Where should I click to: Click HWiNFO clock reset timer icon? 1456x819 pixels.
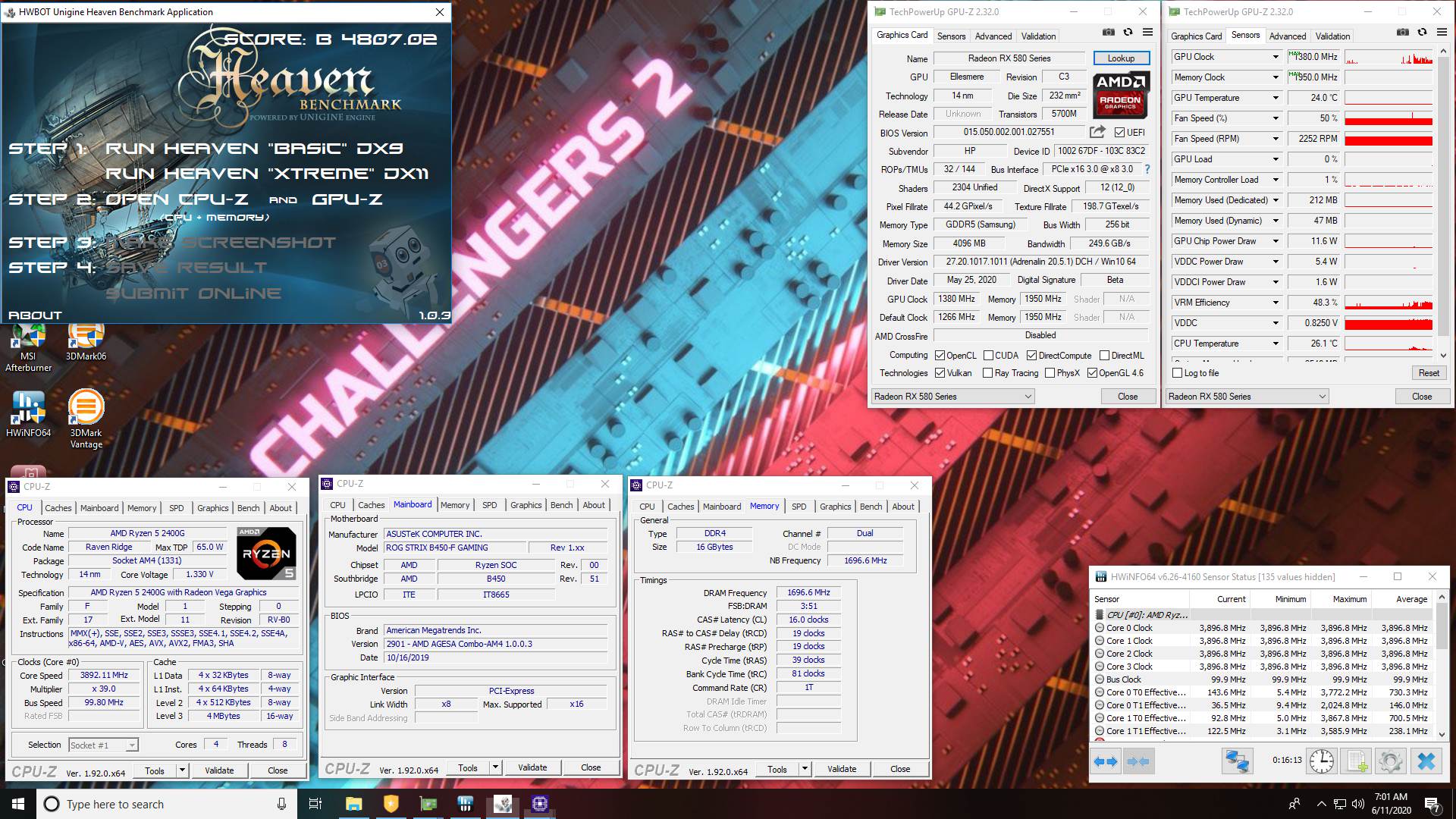[1322, 761]
